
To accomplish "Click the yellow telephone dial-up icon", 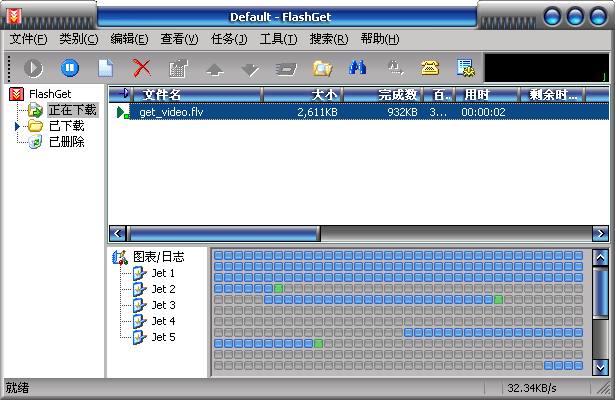I will click(429, 68).
